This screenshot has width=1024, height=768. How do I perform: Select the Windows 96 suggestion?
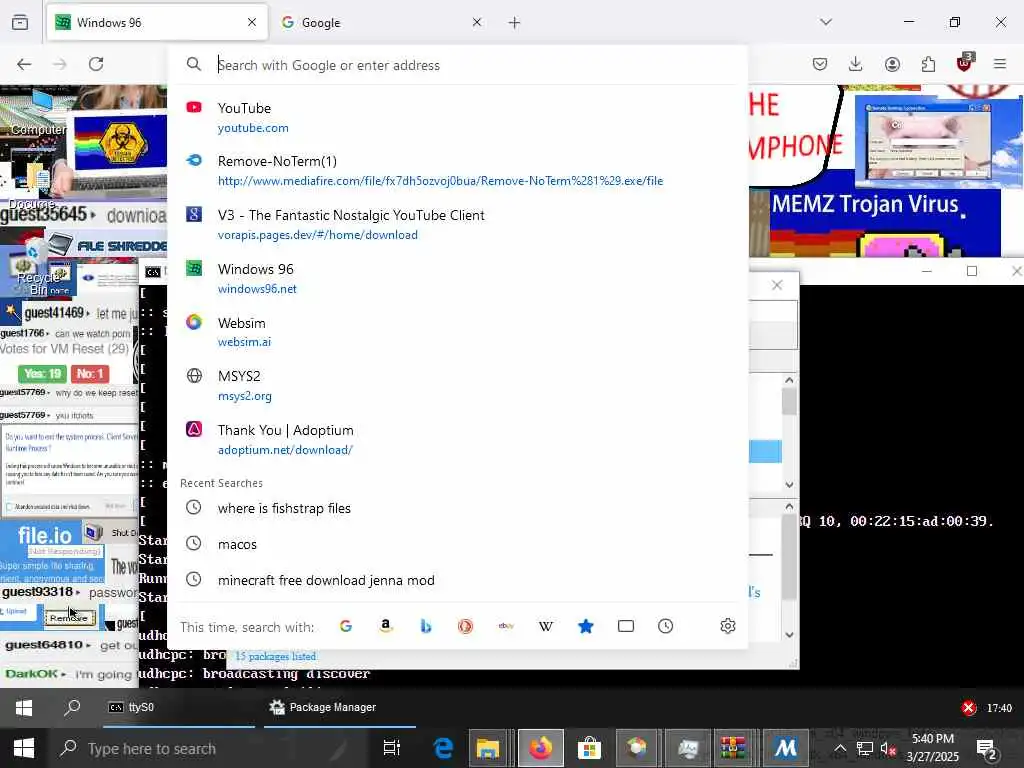tap(457, 278)
